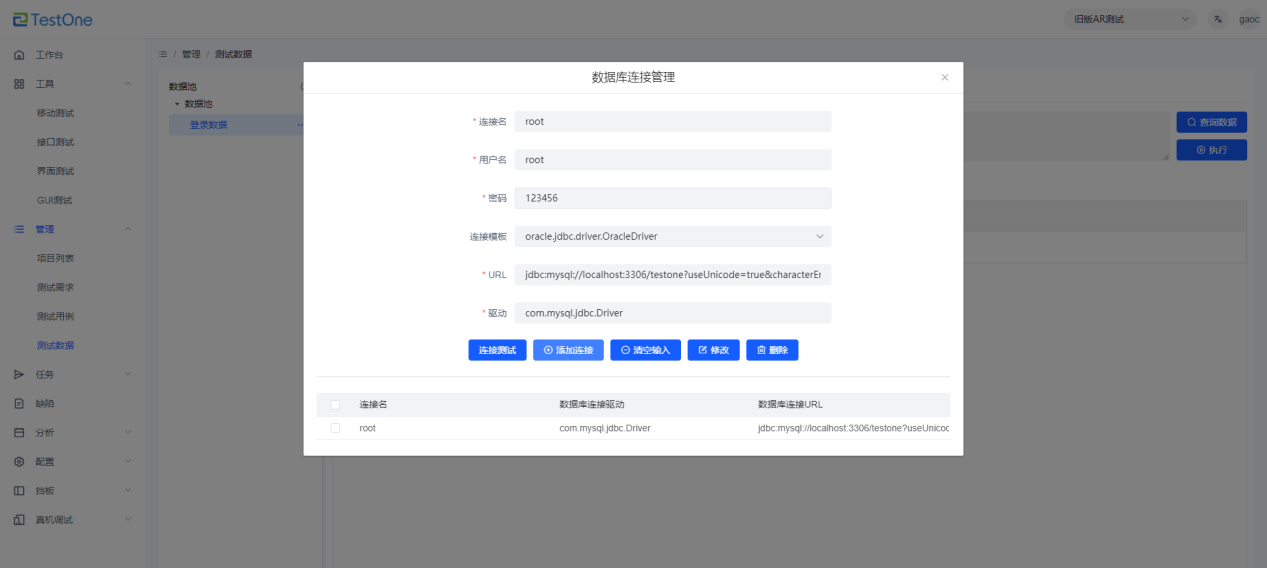Open 测试用例 in the sidebar menu

pyautogui.click(x=55, y=317)
